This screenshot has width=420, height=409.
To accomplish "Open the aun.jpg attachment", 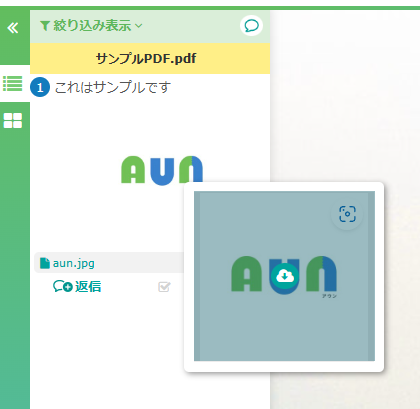I will click(x=73, y=263).
